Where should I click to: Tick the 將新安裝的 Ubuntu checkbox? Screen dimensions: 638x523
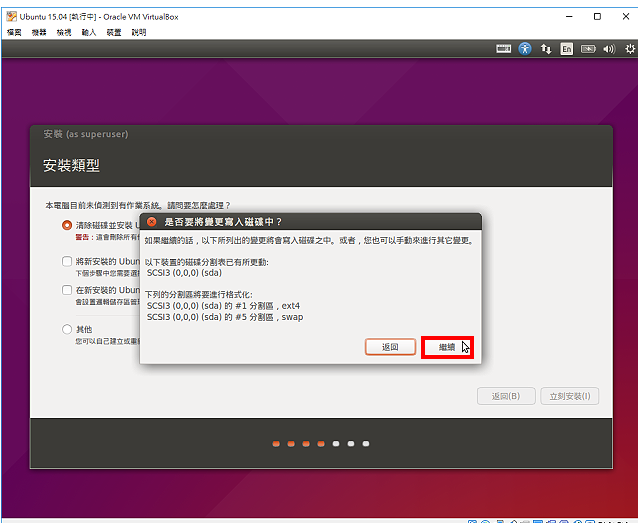67,261
